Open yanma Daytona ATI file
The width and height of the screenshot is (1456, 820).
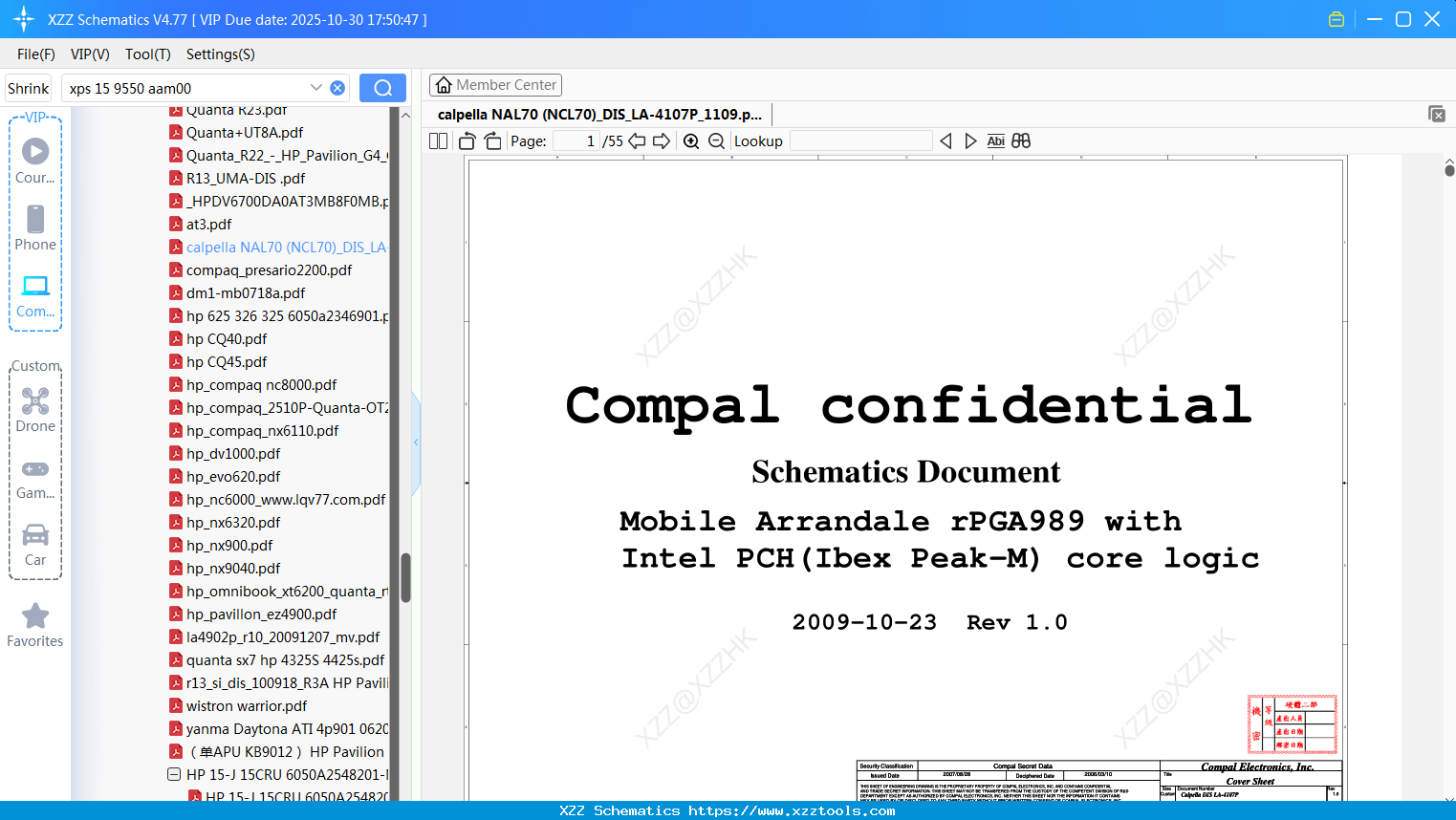pos(287,729)
